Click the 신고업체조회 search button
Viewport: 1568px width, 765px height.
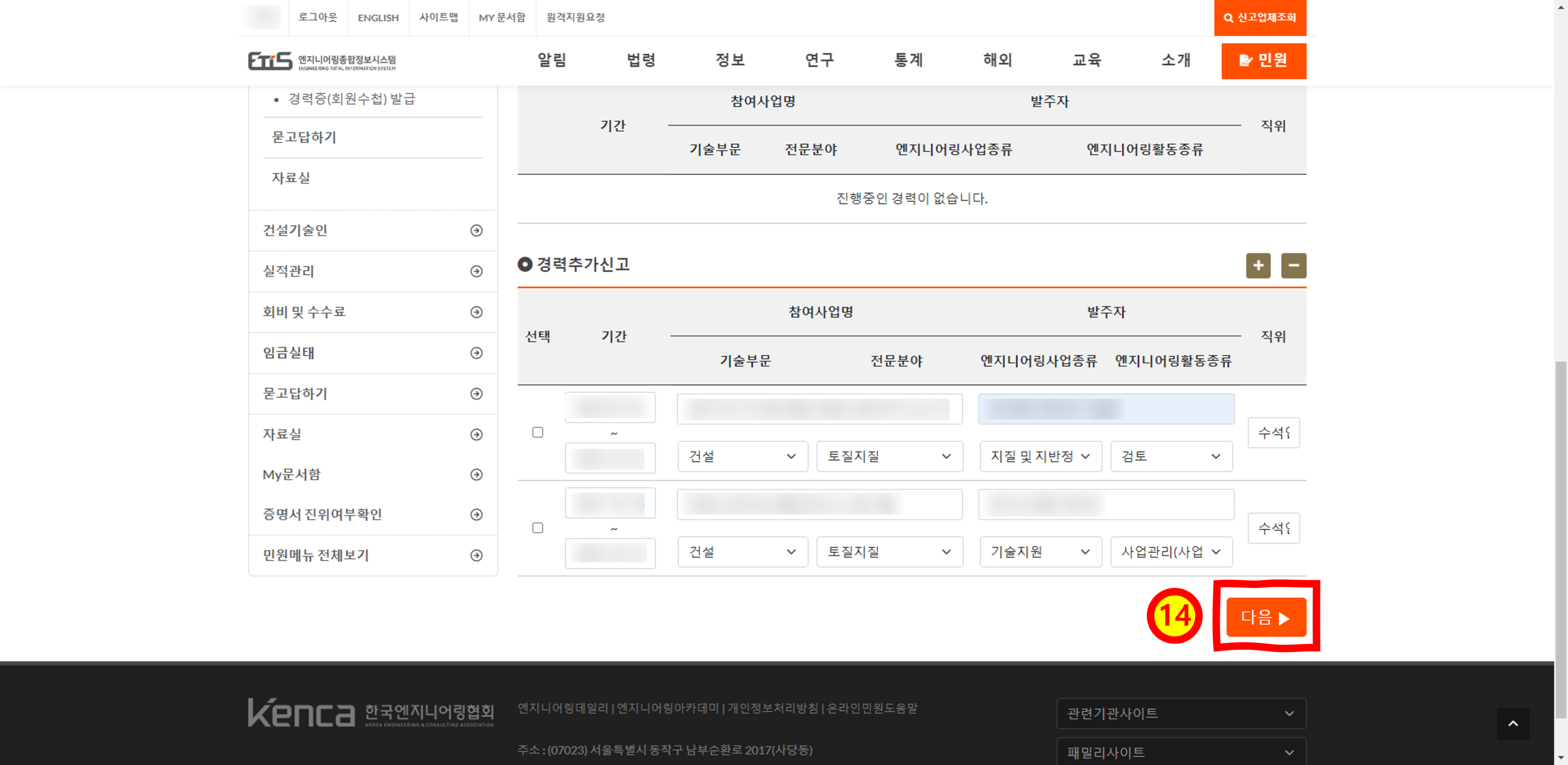pyautogui.click(x=1260, y=18)
